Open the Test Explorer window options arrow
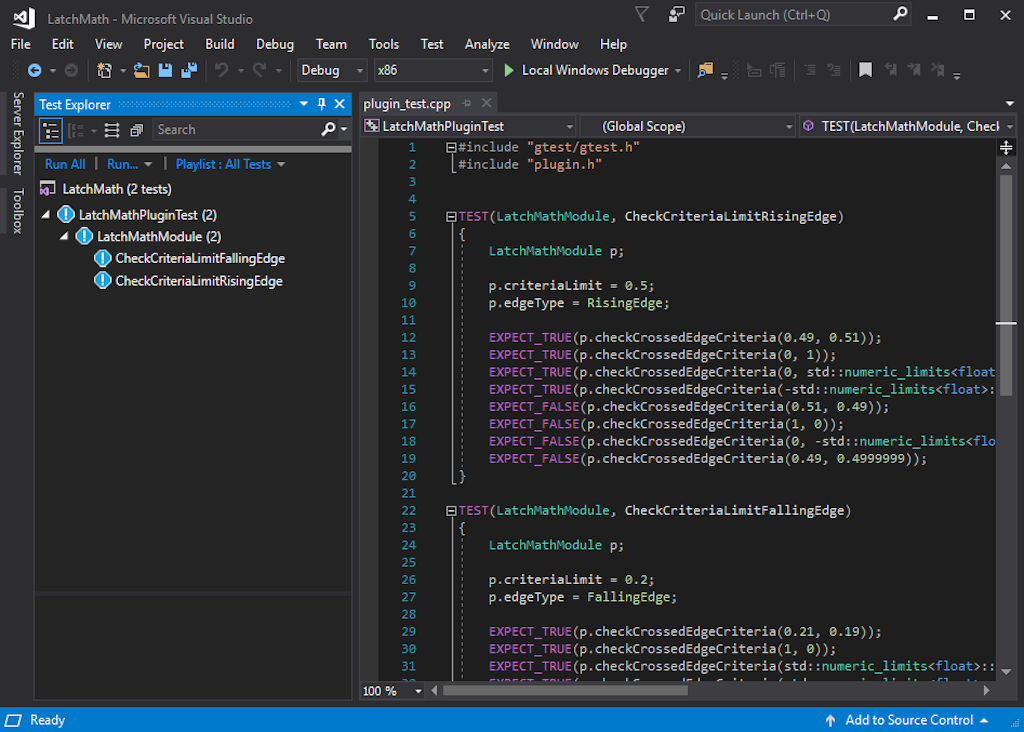Screen dimensions: 1024x732 304,104
